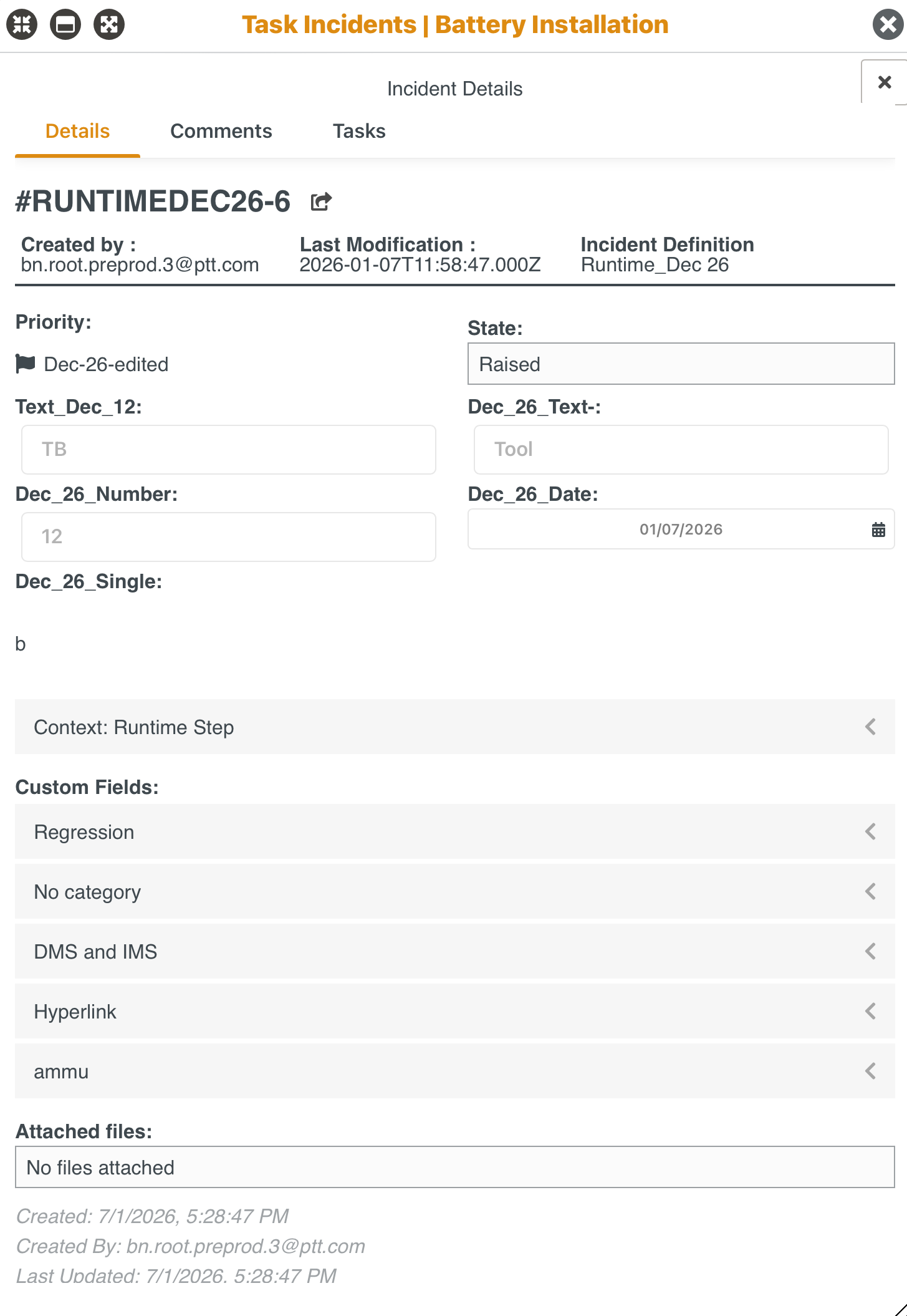Close the Incident Details panel
This screenshot has width=907, height=1316.
tap(884, 82)
